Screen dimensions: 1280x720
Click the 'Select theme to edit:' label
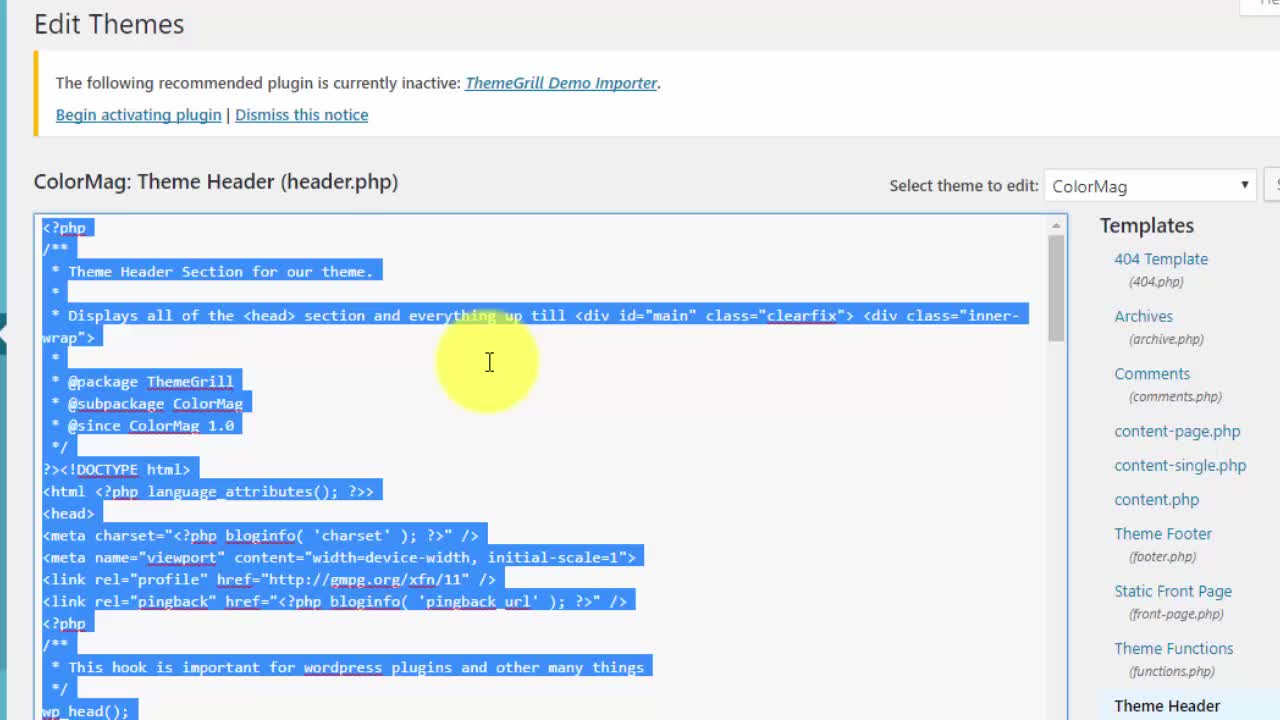point(964,186)
